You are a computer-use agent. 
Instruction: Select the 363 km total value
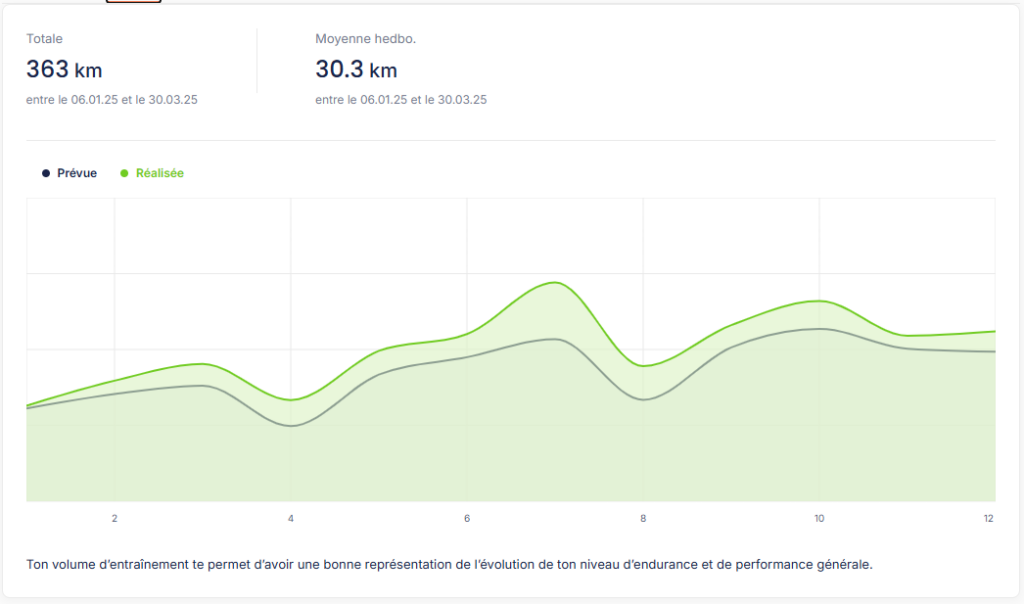(x=64, y=70)
